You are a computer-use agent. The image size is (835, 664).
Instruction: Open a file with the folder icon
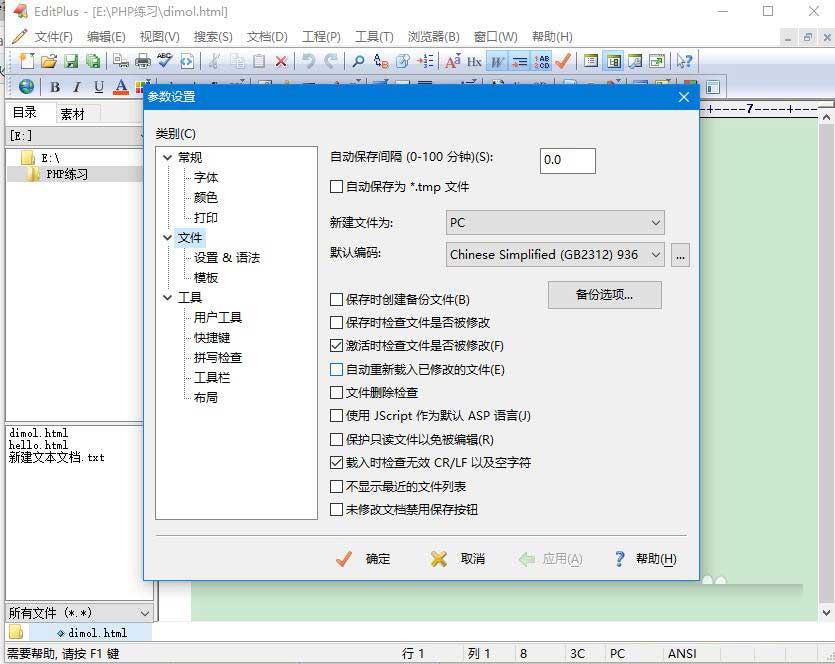(x=48, y=61)
